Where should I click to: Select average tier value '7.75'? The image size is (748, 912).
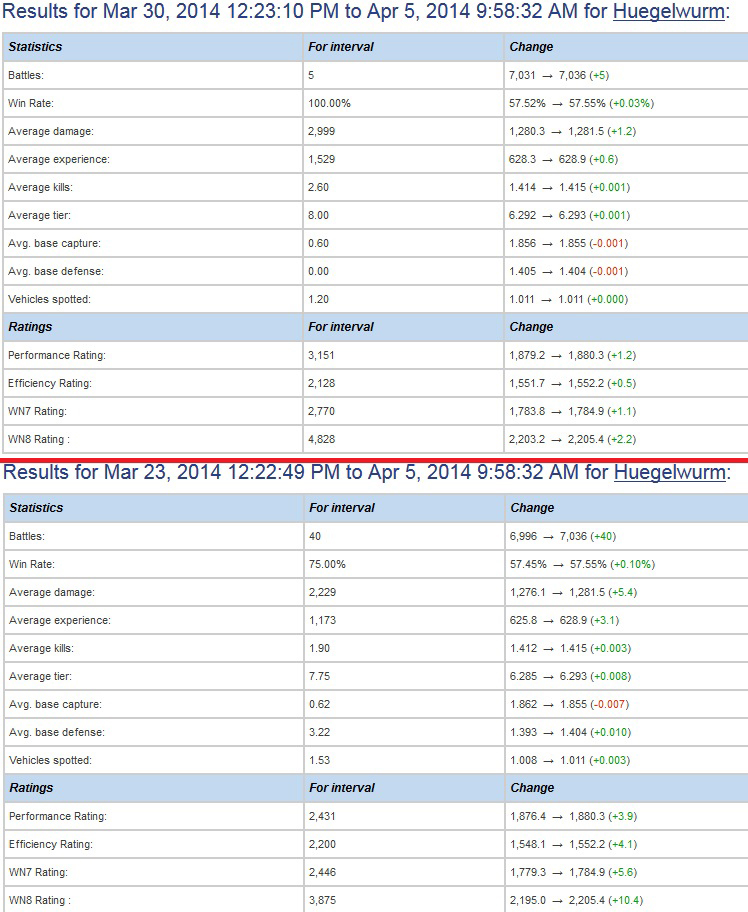pyautogui.click(x=319, y=676)
